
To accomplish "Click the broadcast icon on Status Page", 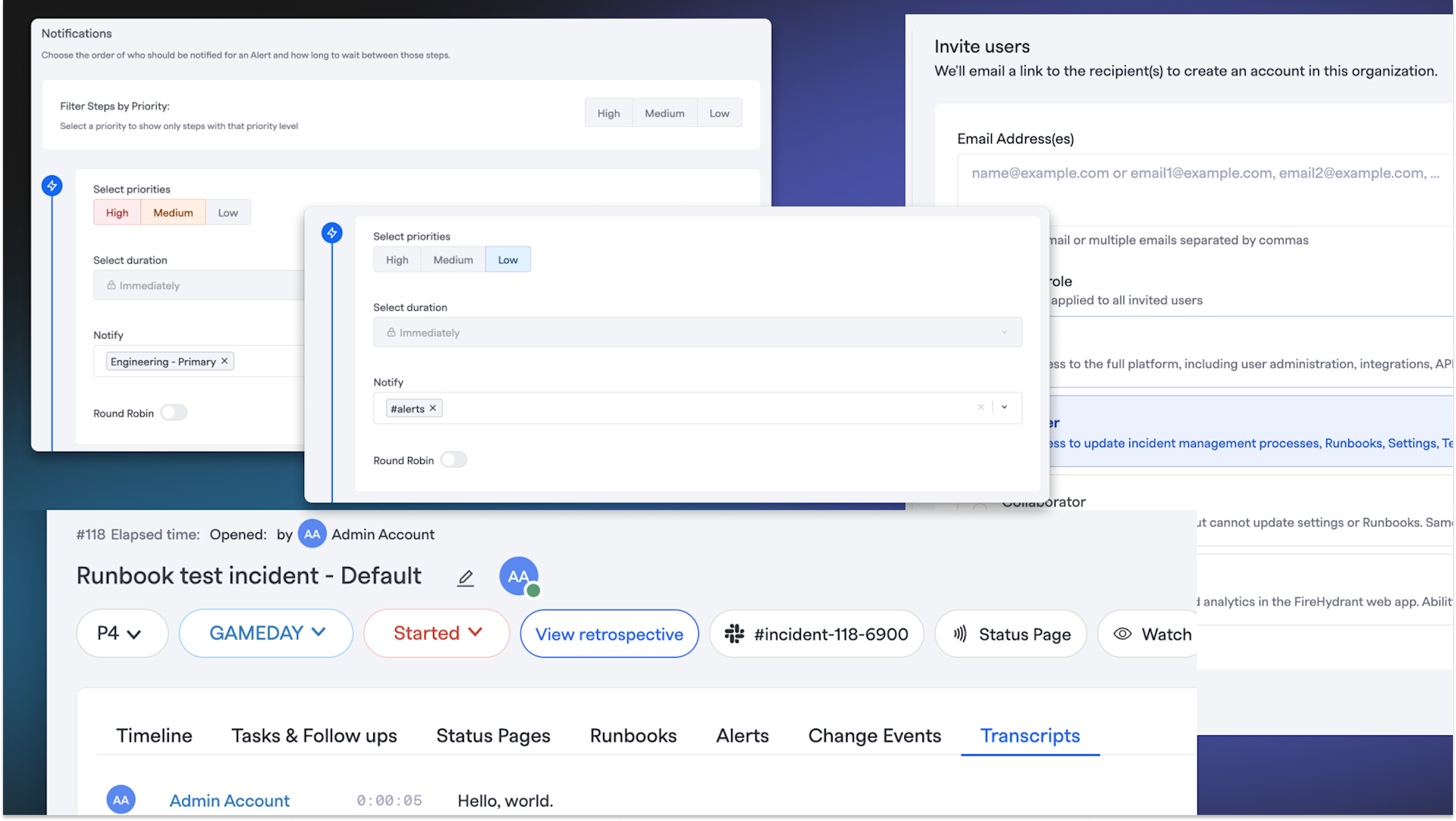I will coord(960,634).
